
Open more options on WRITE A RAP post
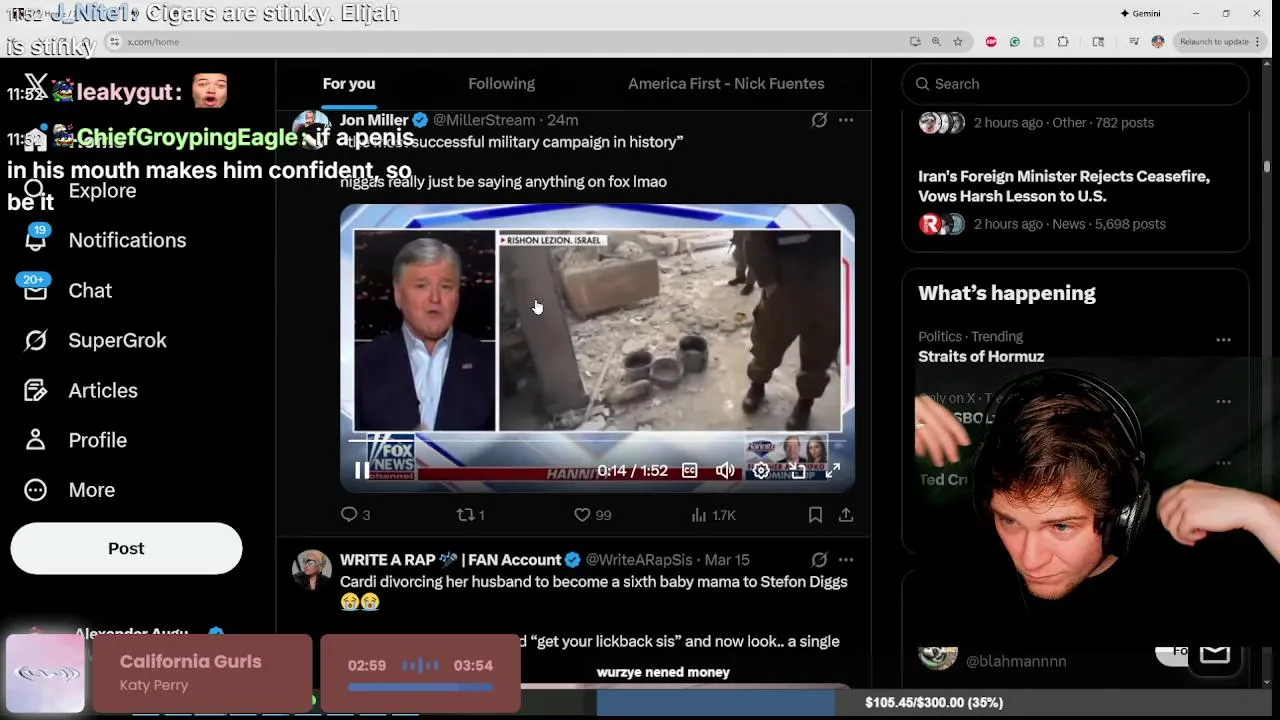click(x=846, y=560)
